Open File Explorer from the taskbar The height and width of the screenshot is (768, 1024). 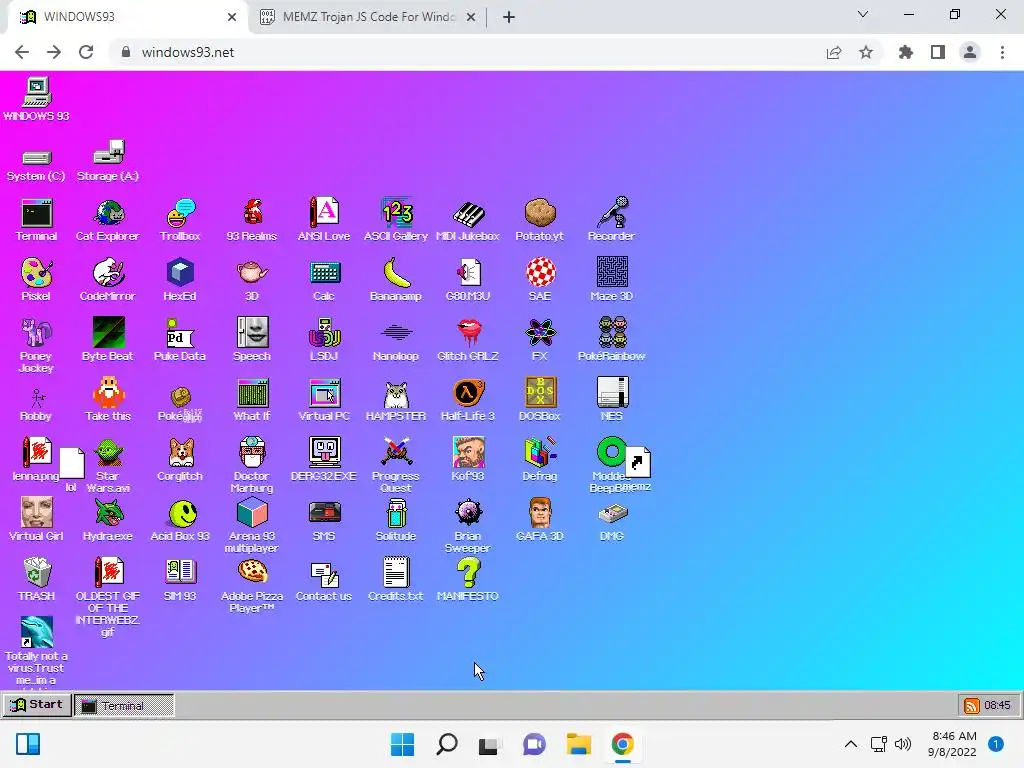[x=579, y=744]
